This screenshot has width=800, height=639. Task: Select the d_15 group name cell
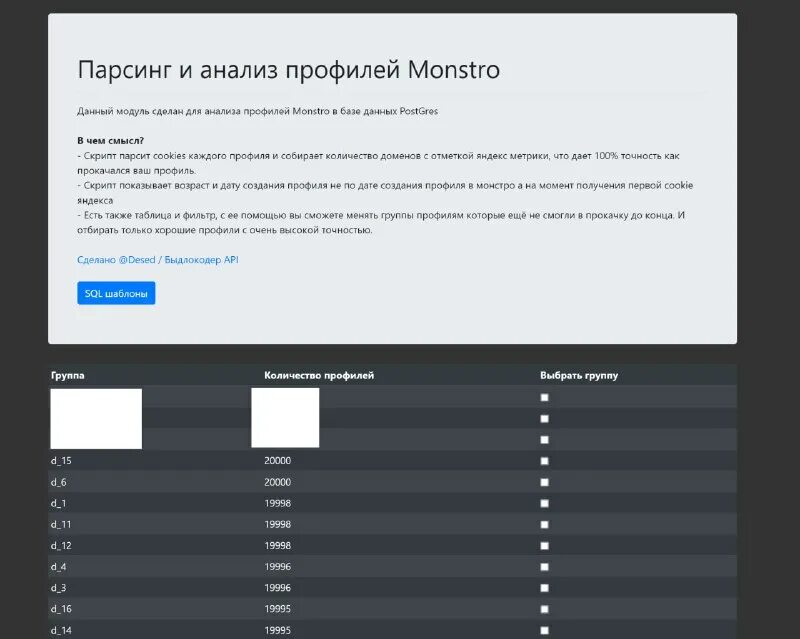pos(61,461)
